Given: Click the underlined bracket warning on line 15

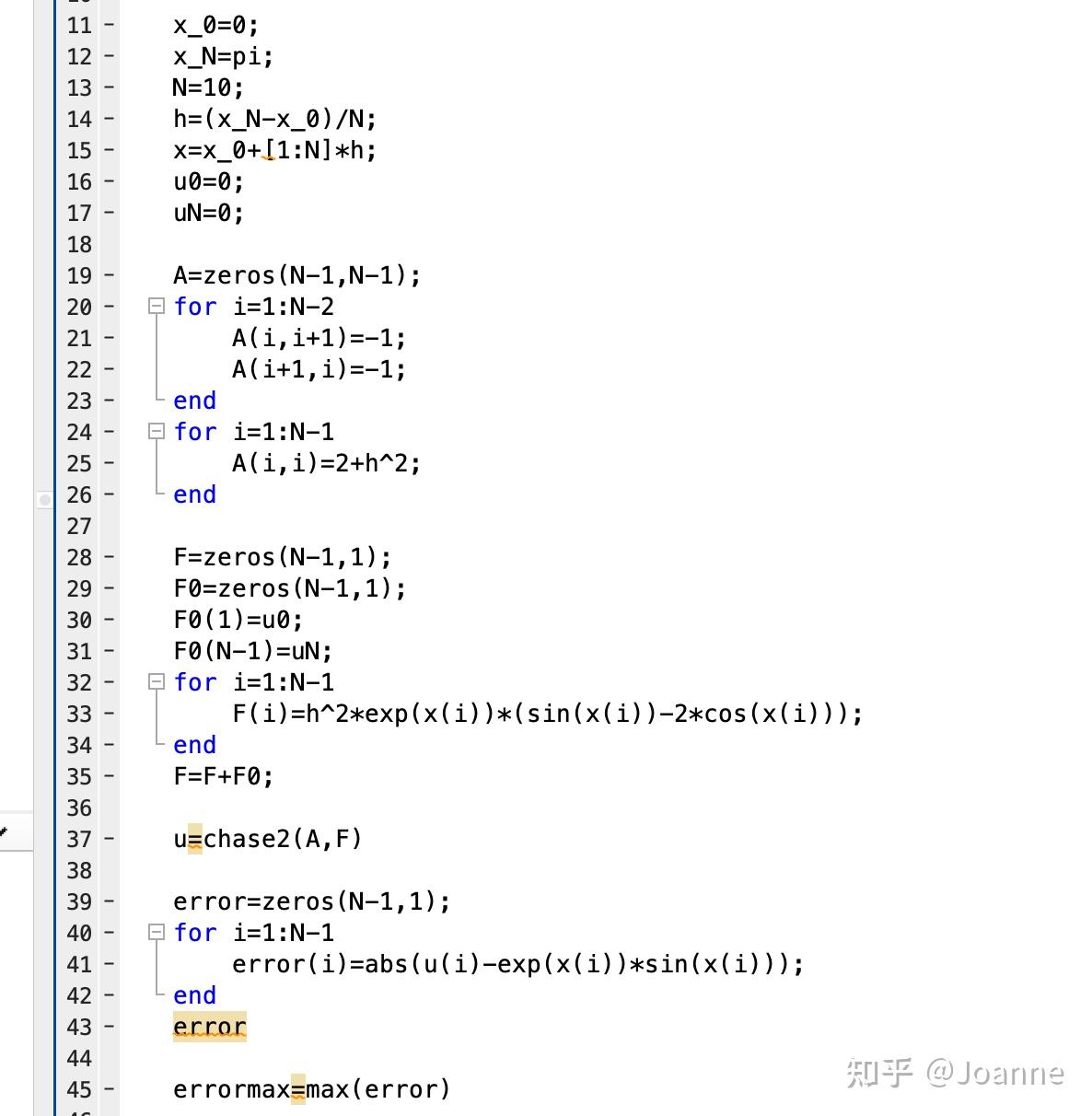Looking at the screenshot, I should coord(270,150).
